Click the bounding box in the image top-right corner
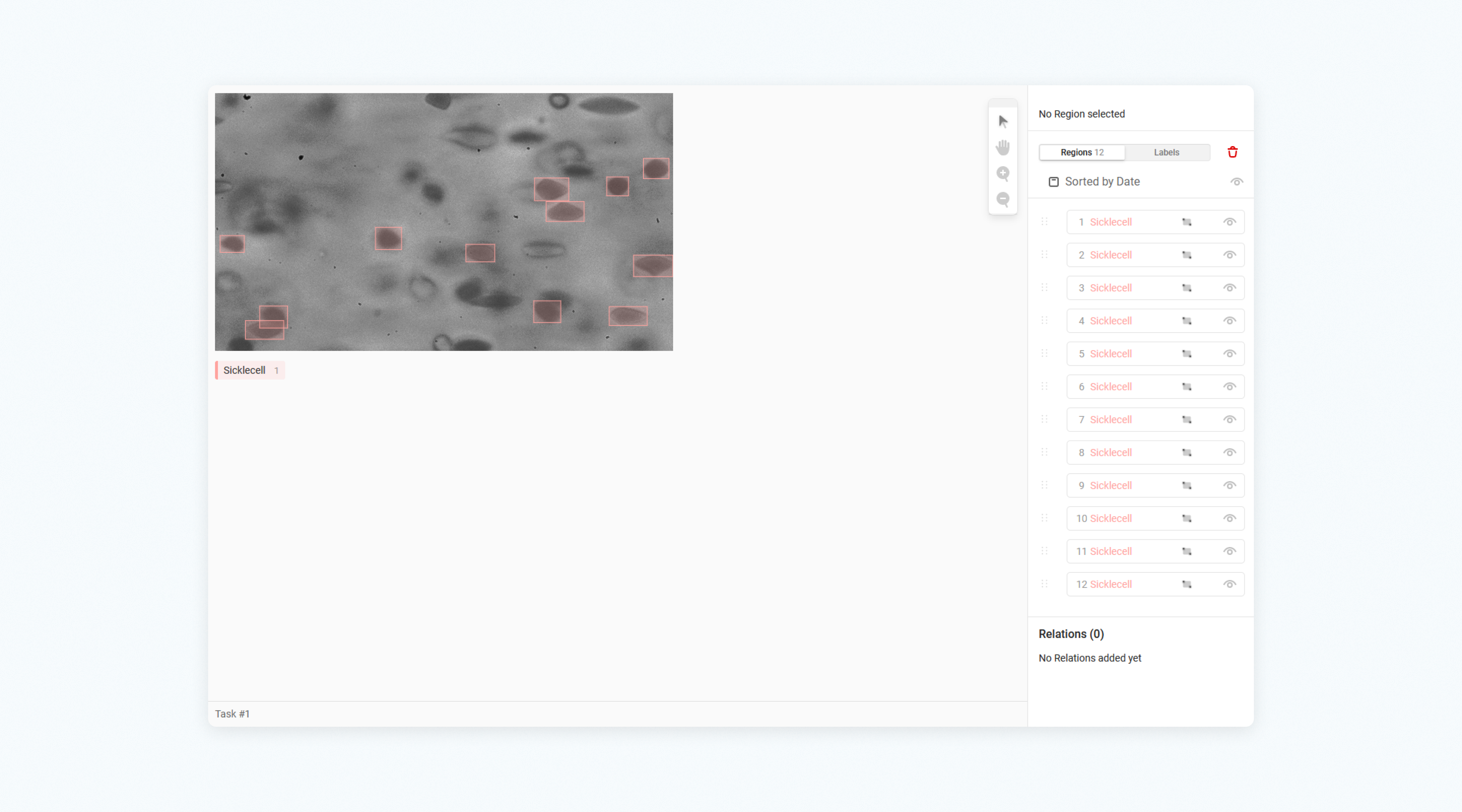 [x=657, y=168]
